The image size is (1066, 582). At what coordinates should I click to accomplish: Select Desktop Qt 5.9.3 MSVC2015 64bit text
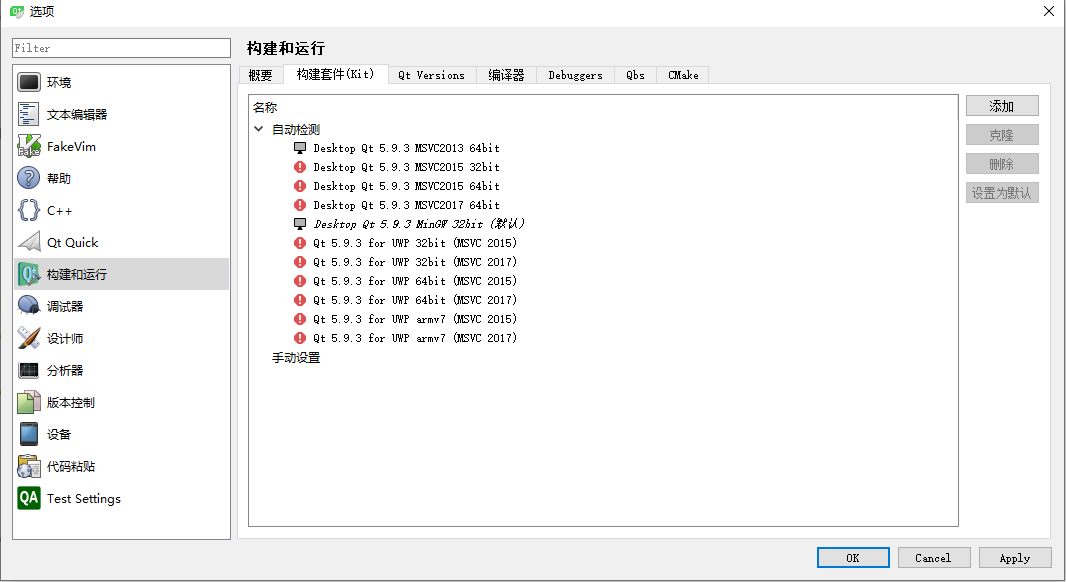(407, 186)
